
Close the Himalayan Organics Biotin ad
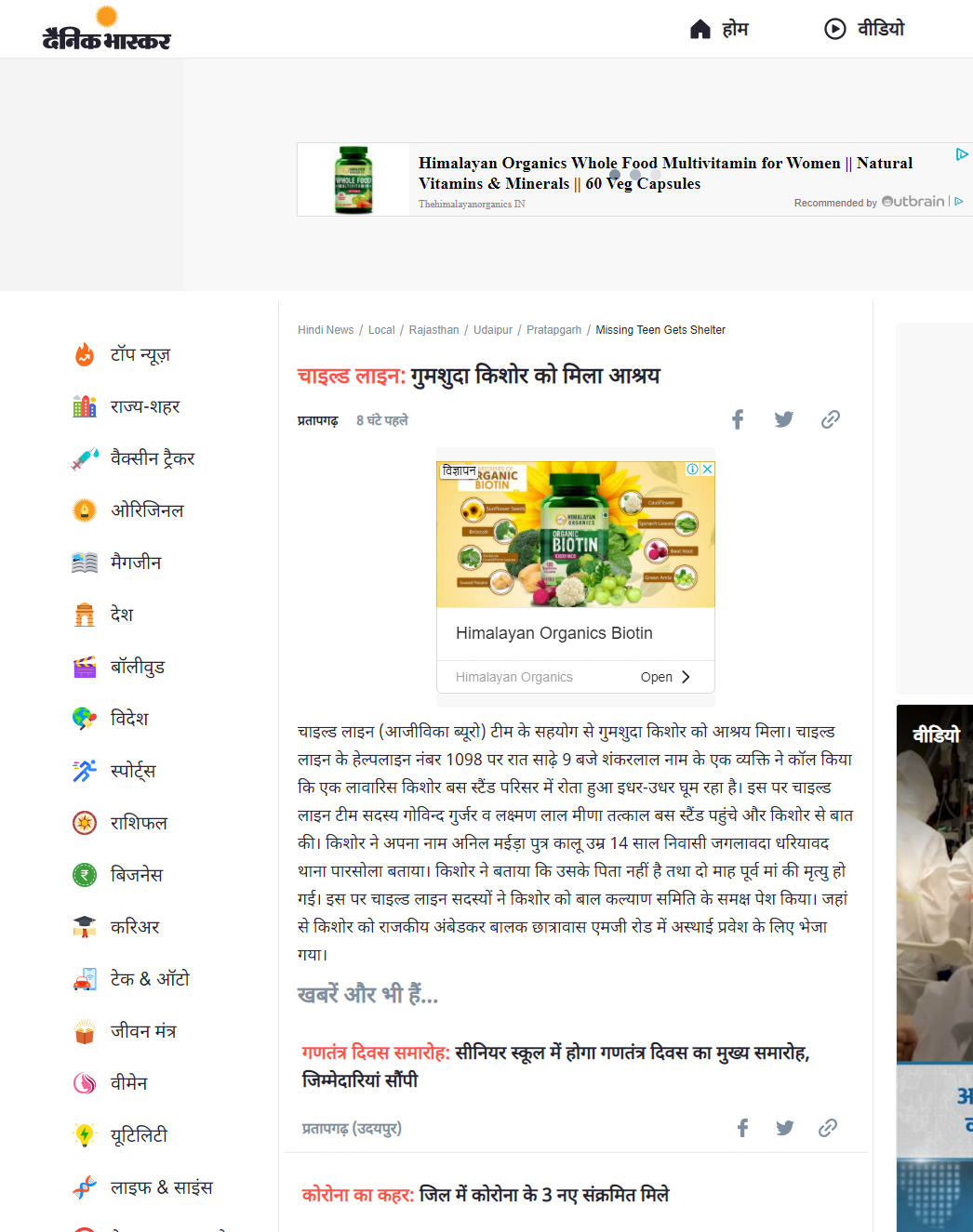(x=708, y=470)
